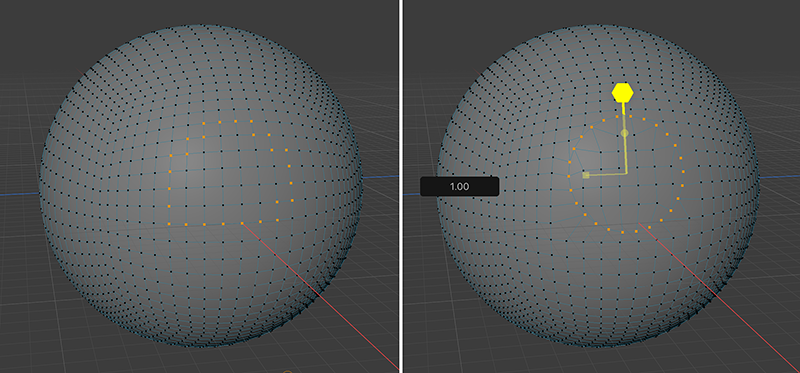Select the small circle handle on gizmo shaft
The height and width of the screenshot is (373, 800).
[x=623, y=133]
